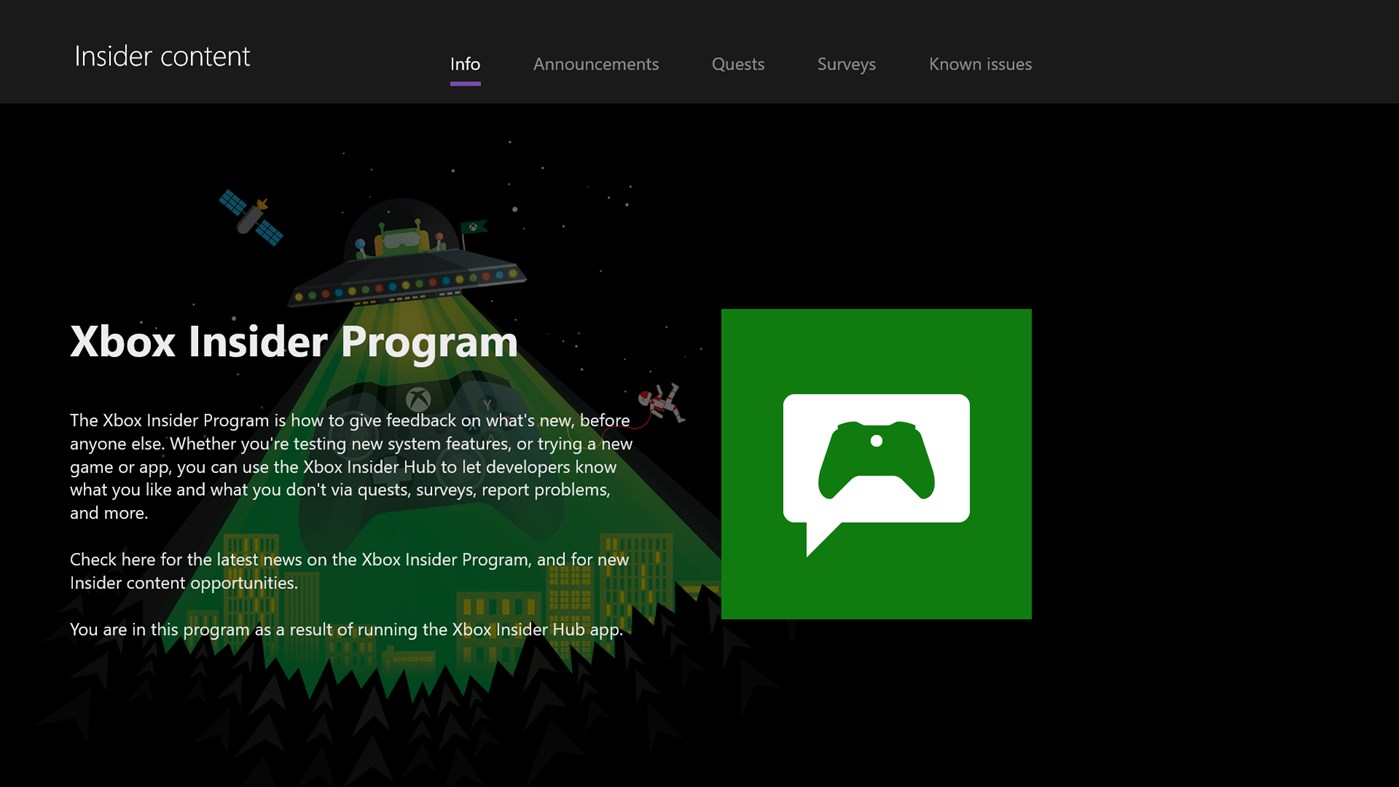The height and width of the screenshot is (787, 1399).
Task: Select the Surveys tab
Action: pyautogui.click(x=846, y=63)
